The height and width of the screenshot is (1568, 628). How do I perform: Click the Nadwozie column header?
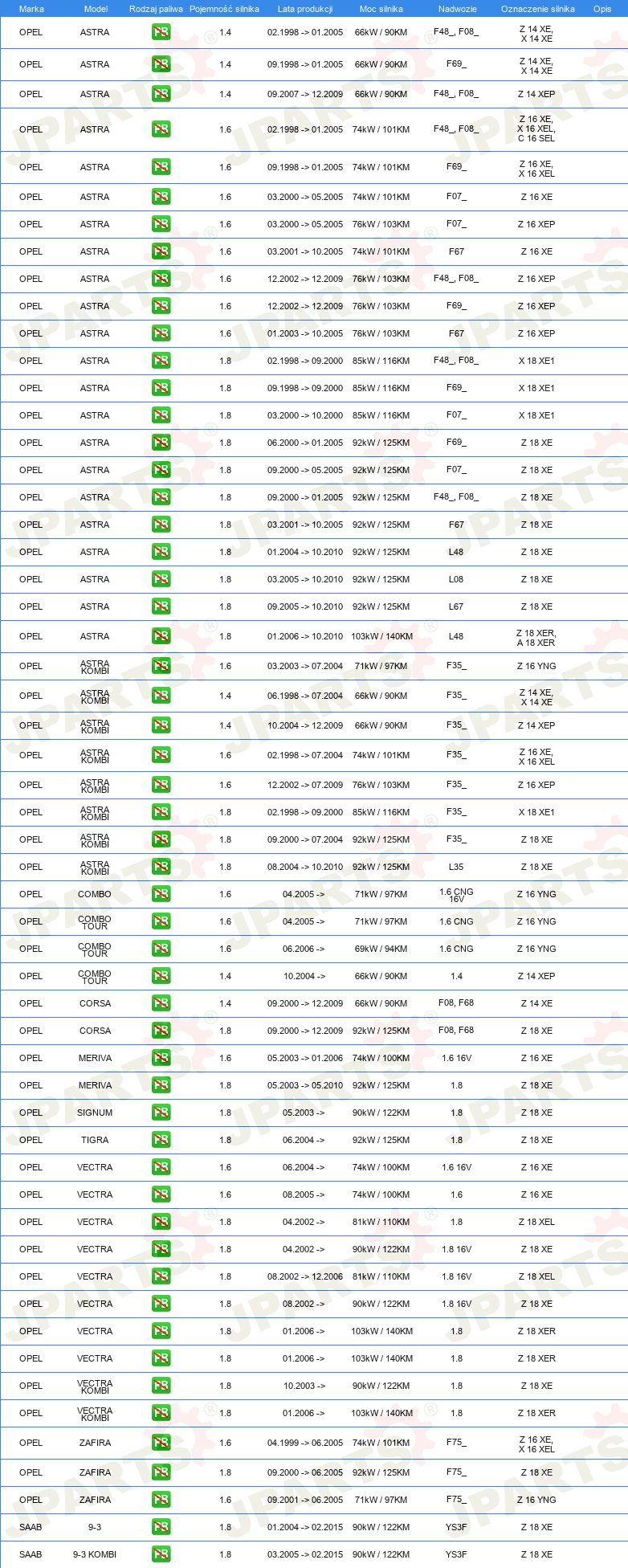(x=457, y=9)
